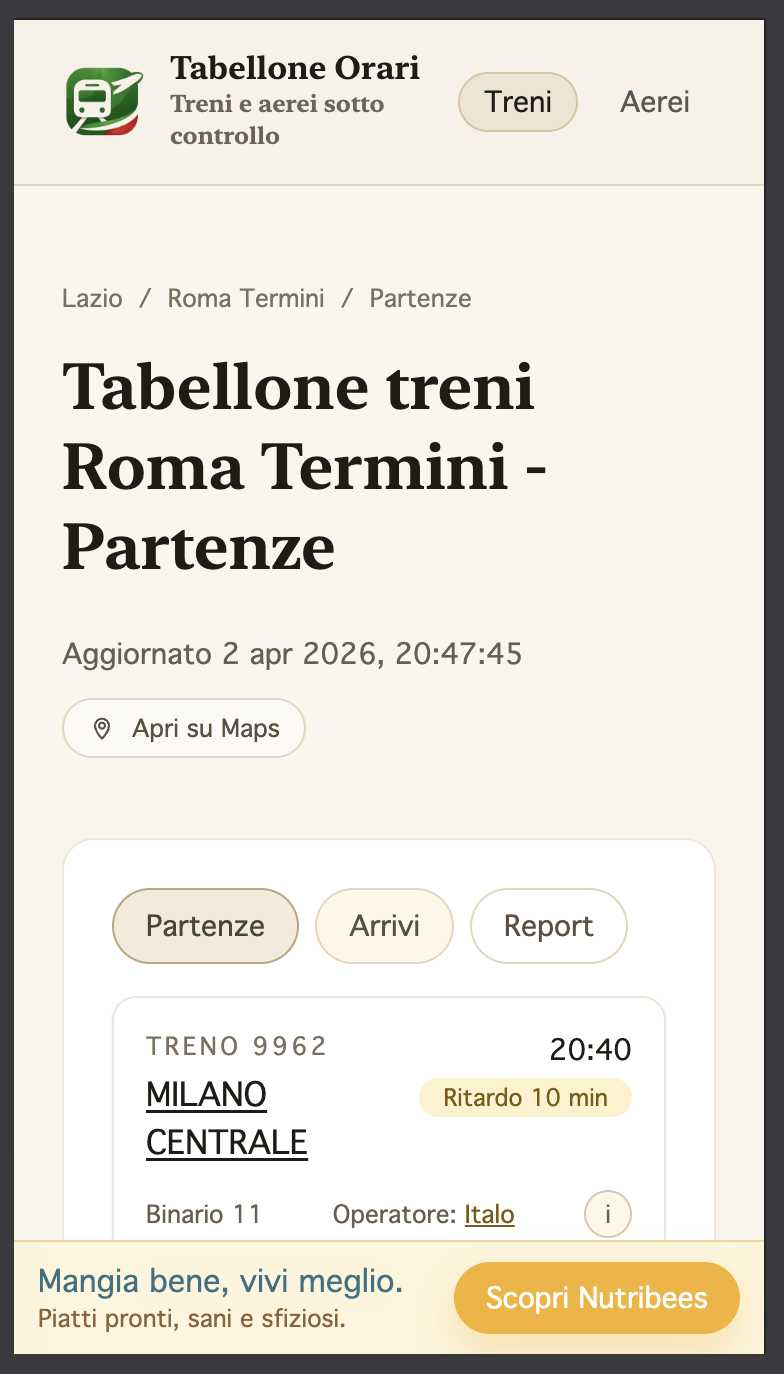Switch to the Arrivi tab
Viewport: 784px width, 1374px height.
tap(384, 925)
